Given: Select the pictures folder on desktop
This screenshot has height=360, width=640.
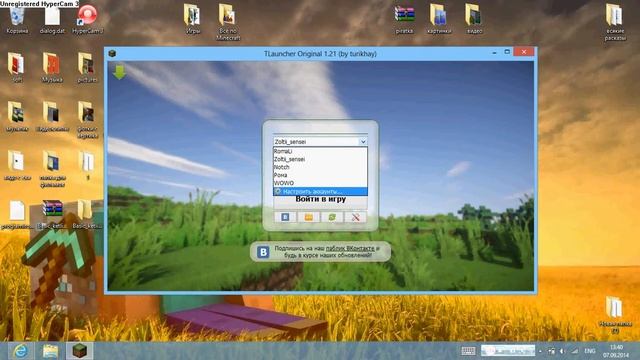Looking at the screenshot, I should [x=87, y=68].
